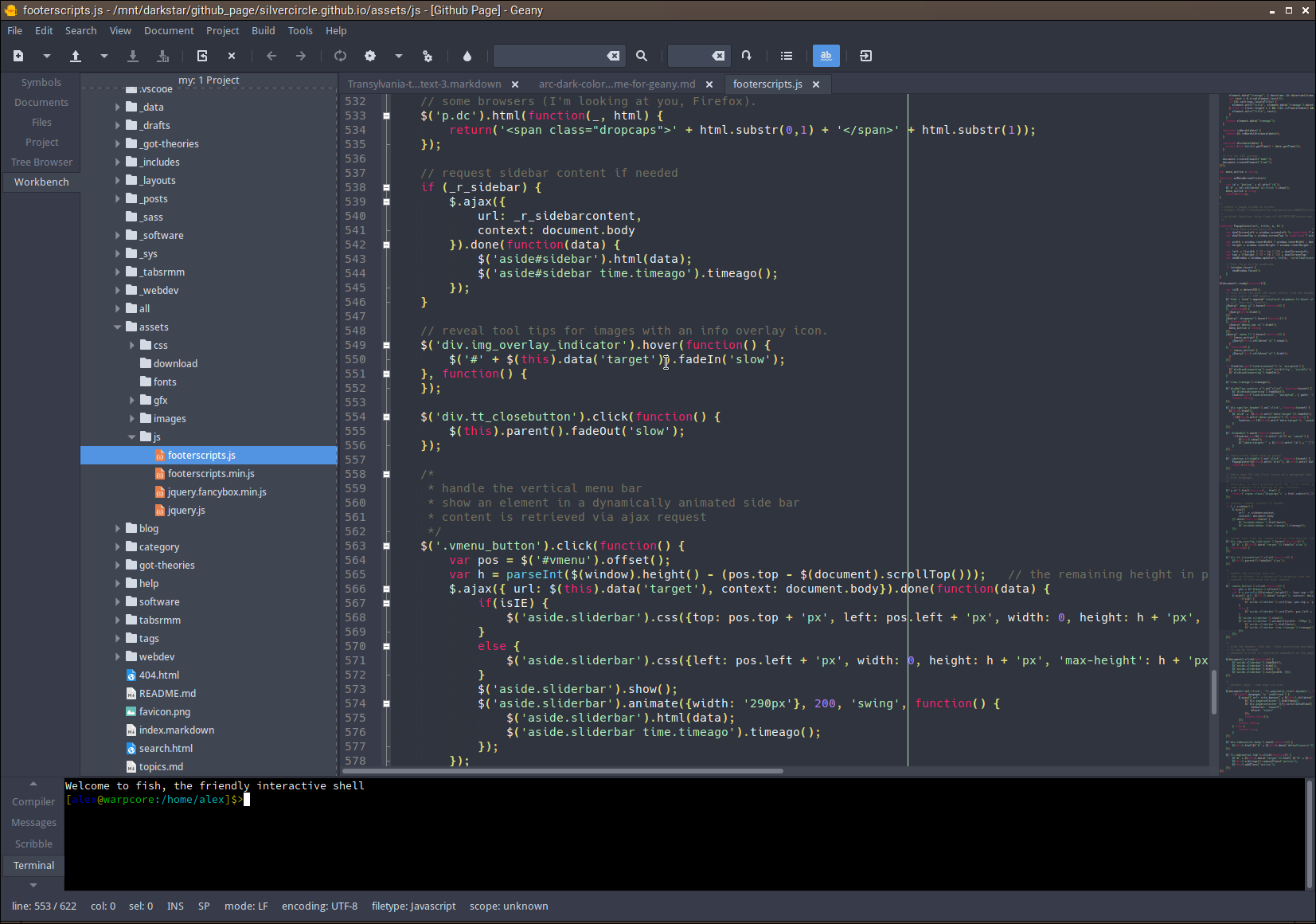The height and width of the screenshot is (924, 1316).
Task: Click the Build gear icon
Action: [x=370, y=56]
